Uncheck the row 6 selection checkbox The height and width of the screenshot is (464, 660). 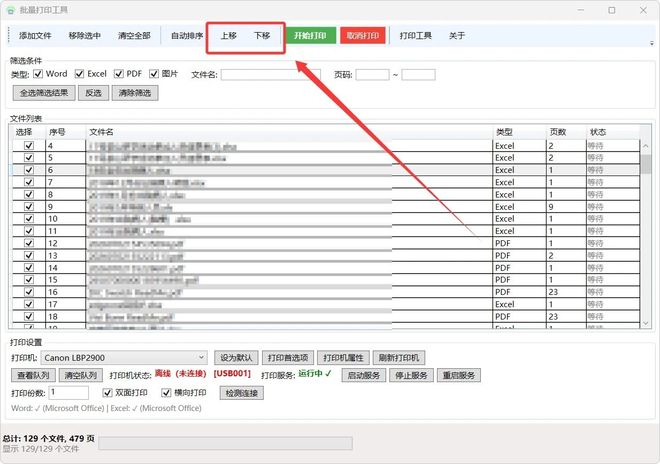[29, 170]
